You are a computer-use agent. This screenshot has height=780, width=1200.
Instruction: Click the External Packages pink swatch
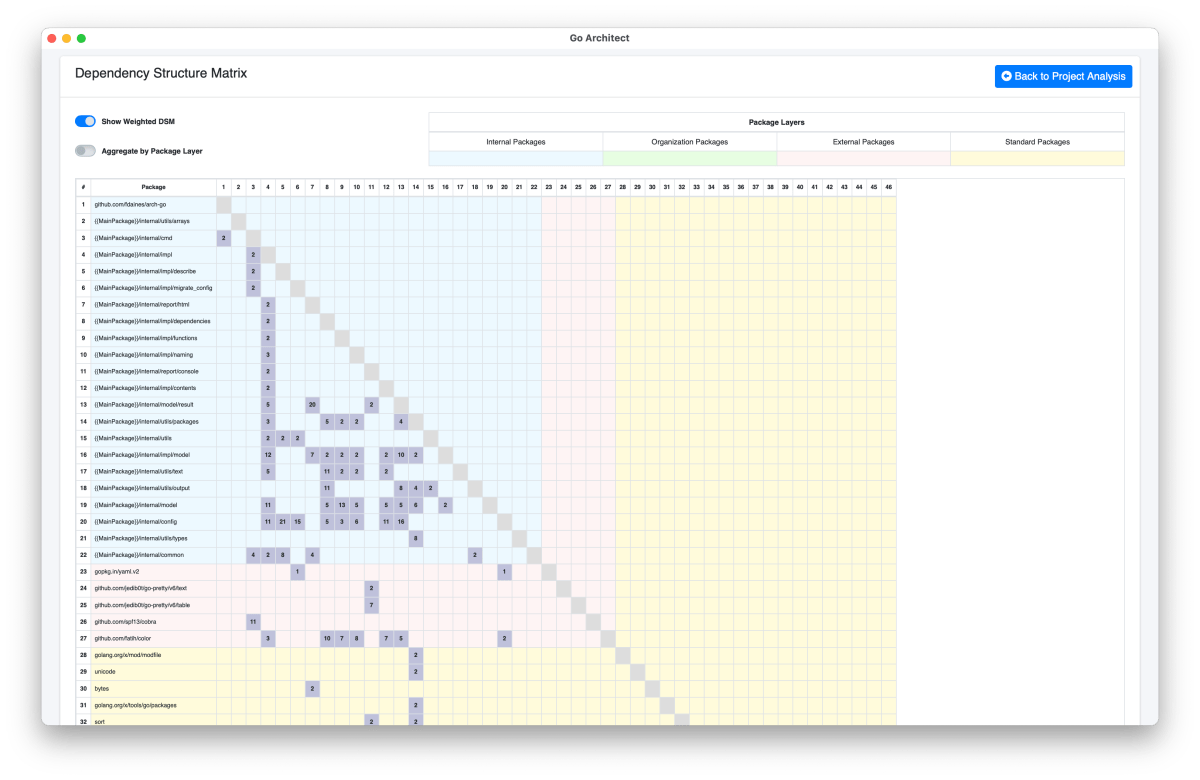point(864,158)
